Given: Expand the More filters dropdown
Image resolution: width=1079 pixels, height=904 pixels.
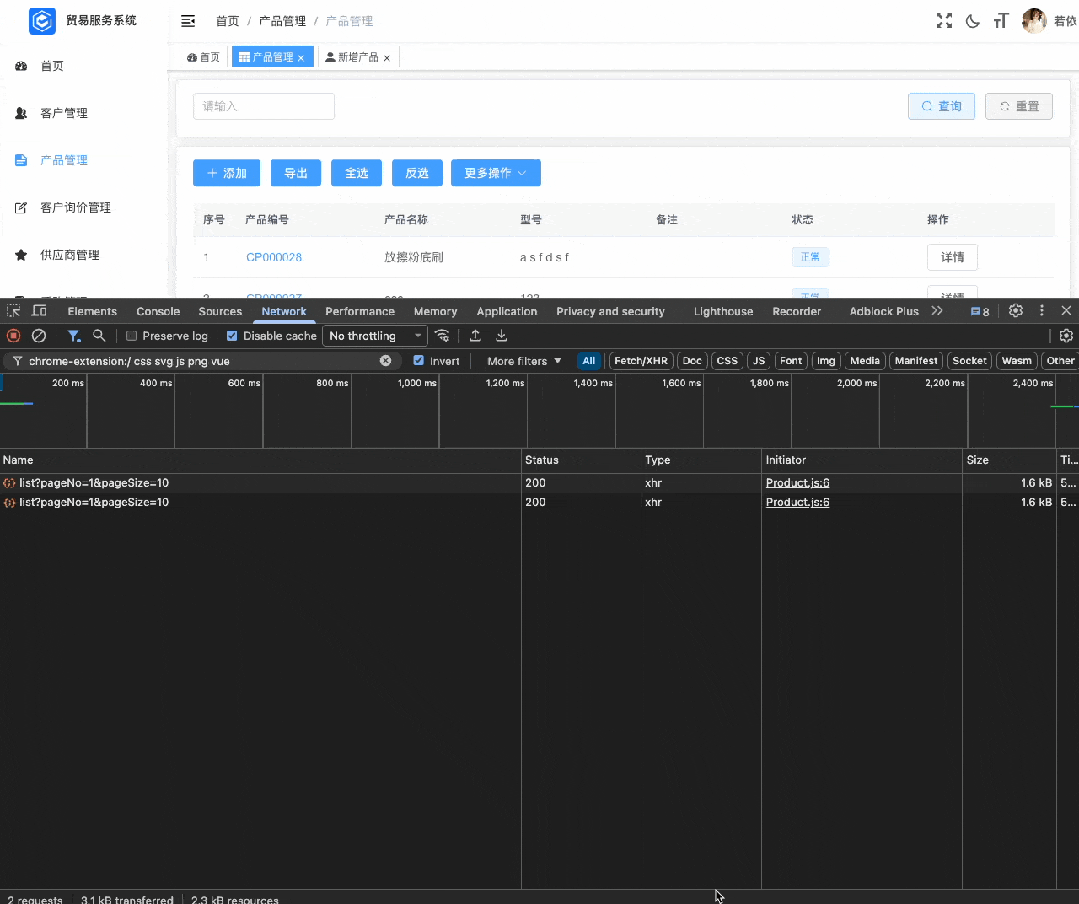Looking at the screenshot, I should 524,361.
